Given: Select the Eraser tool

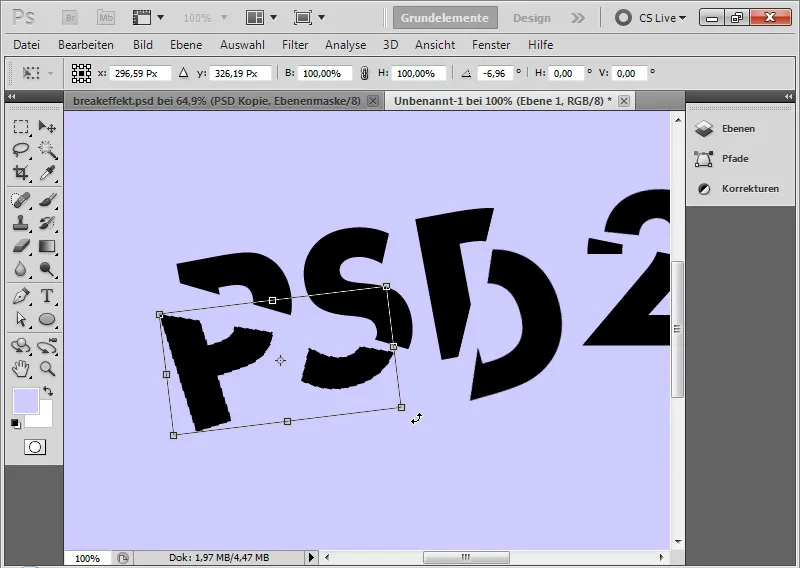Looking at the screenshot, I should click(21, 246).
